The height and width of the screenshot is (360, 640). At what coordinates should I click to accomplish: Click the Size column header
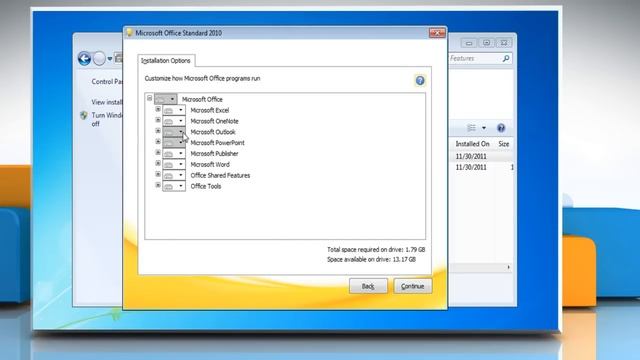tap(504, 144)
